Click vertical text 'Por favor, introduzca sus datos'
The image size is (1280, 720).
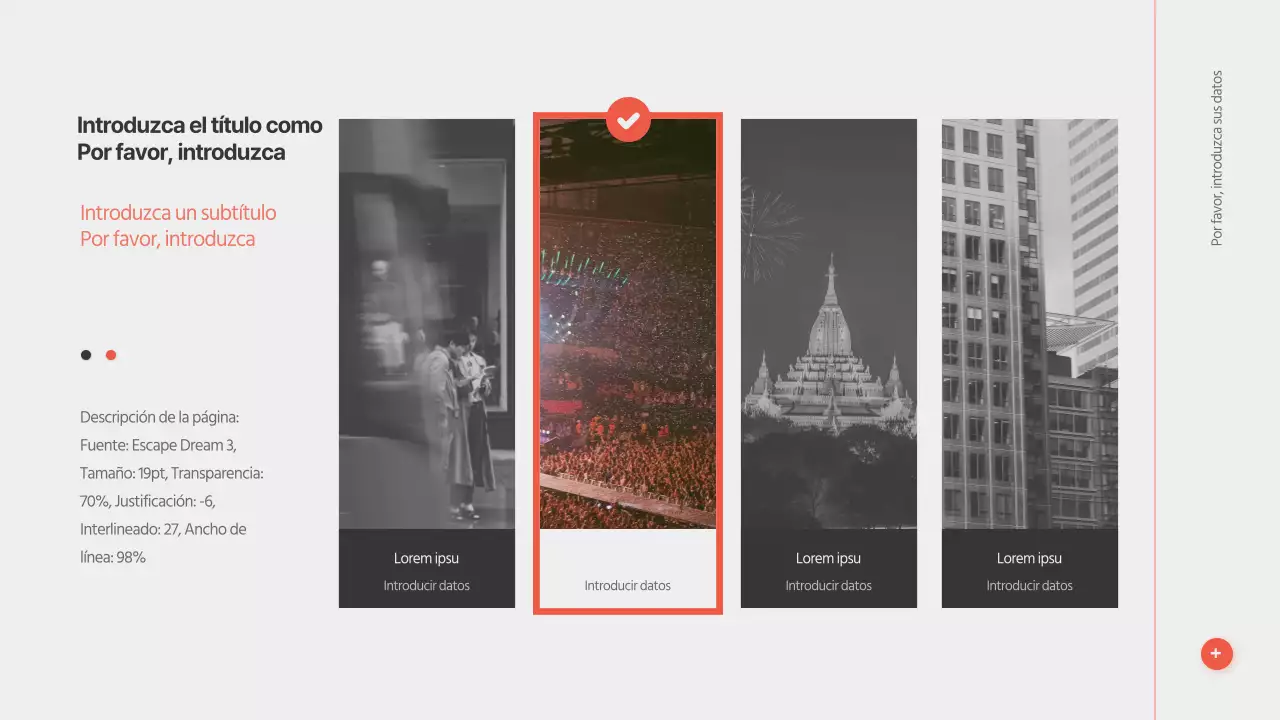[x=1217, y=158]
